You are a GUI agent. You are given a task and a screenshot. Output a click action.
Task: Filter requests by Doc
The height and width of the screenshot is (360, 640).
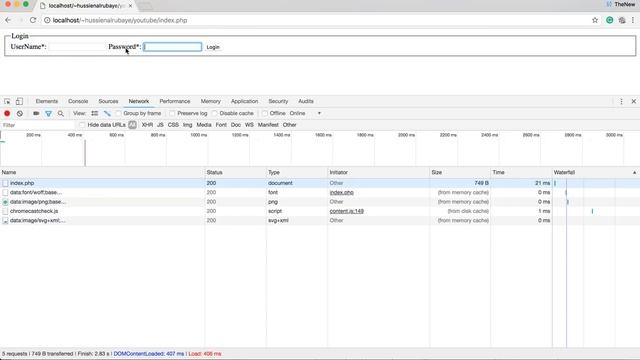click(236, 125)
